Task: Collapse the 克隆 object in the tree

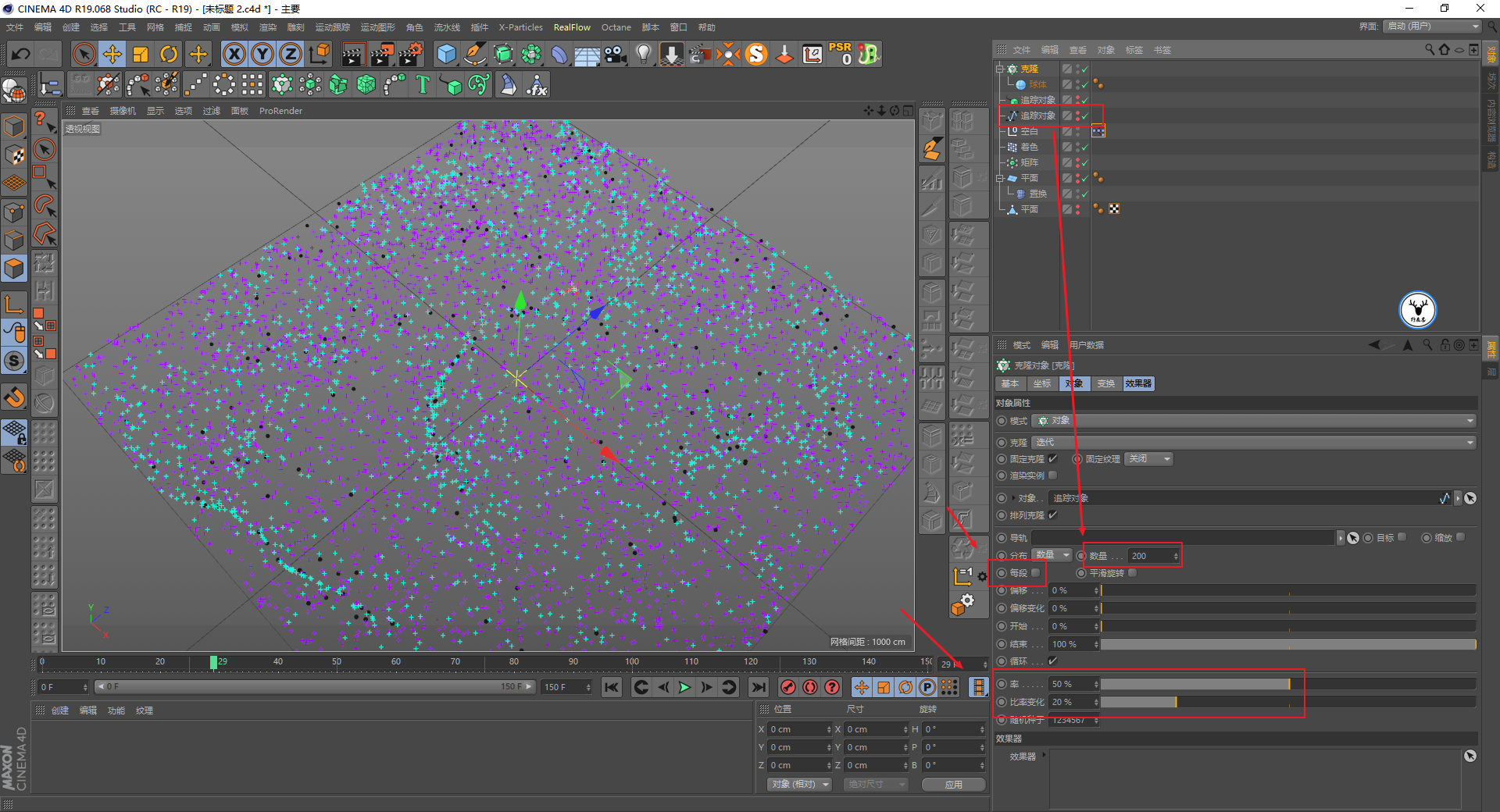Action: 999,69
